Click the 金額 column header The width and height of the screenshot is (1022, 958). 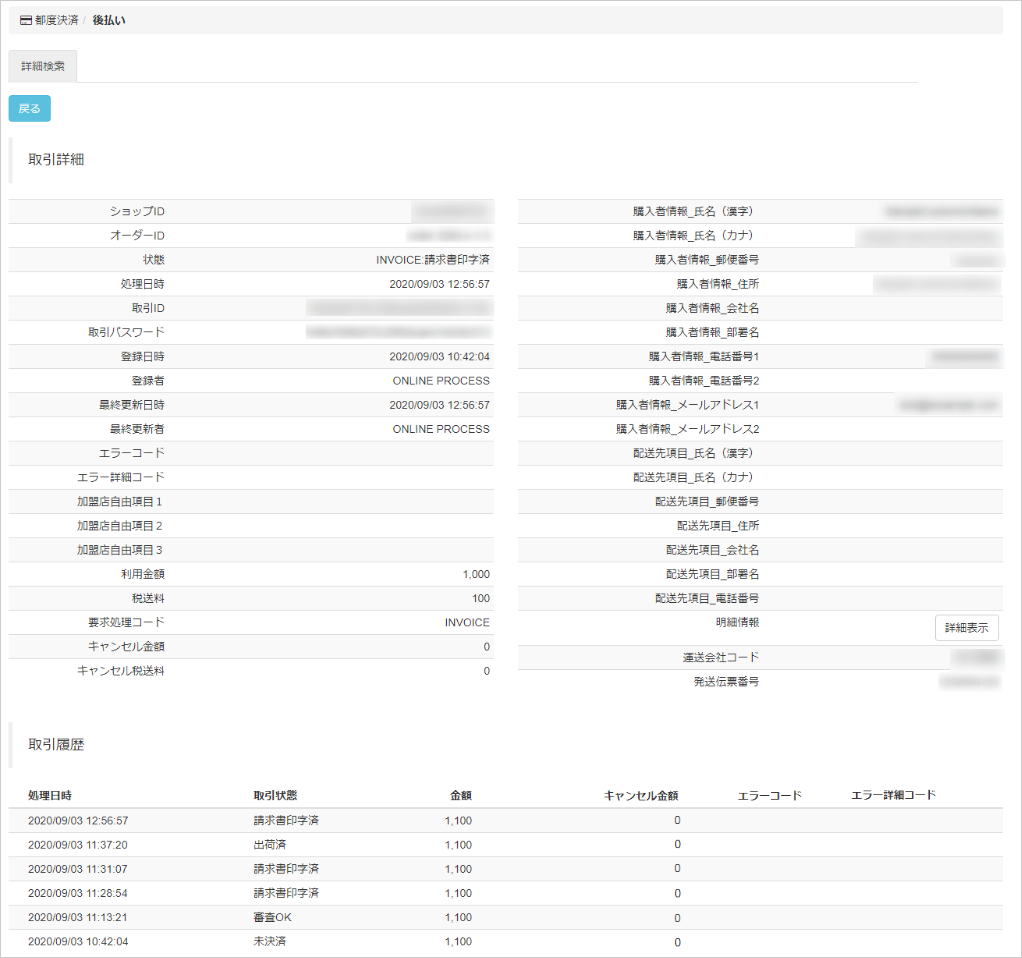coord(460,796)
